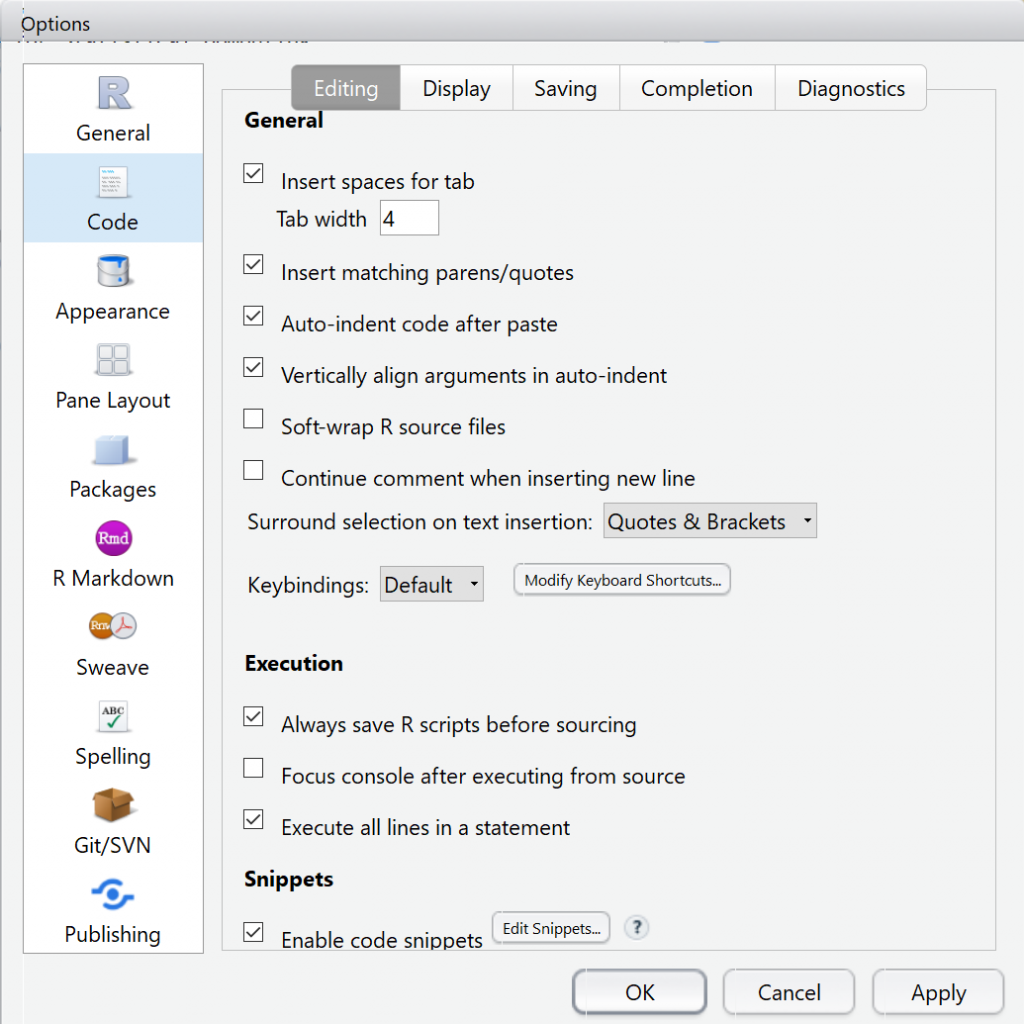Open R Markdown via Rmd icon
This screenshot has width=1024, height=1024.
(114, 538)
